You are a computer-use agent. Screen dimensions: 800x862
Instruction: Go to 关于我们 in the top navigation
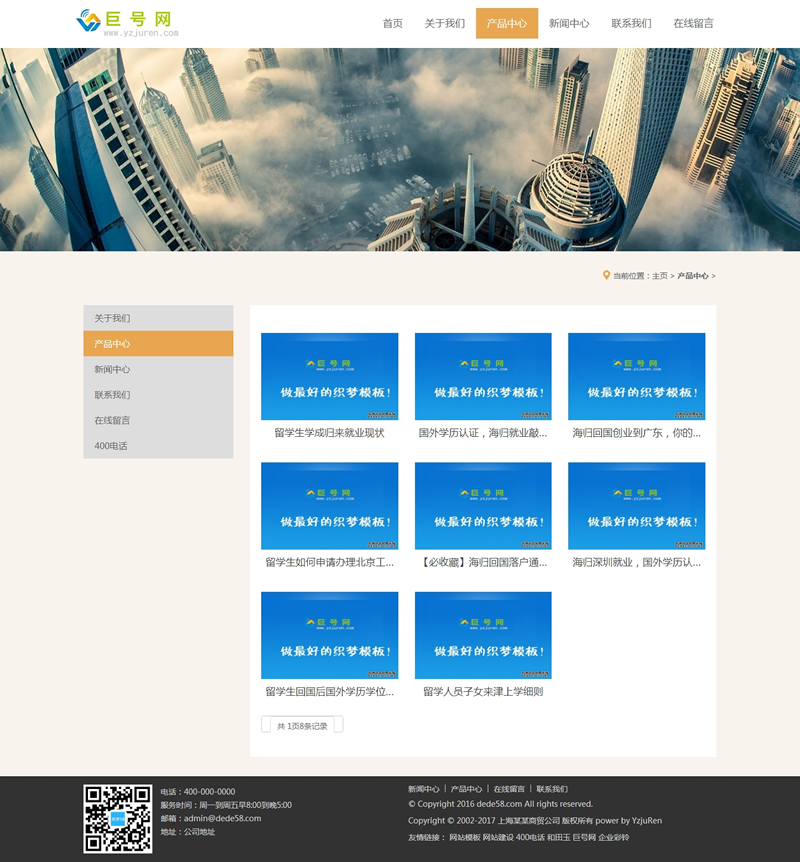[444, 23]
